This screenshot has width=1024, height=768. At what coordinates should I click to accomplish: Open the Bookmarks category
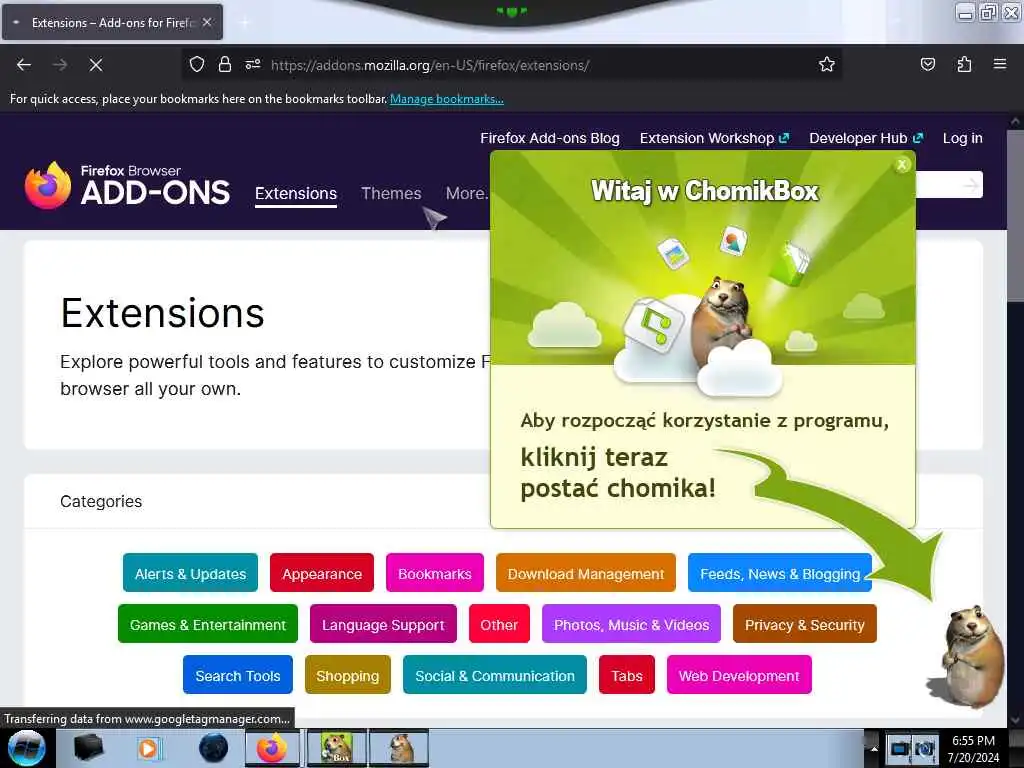(x=435, y=573)
